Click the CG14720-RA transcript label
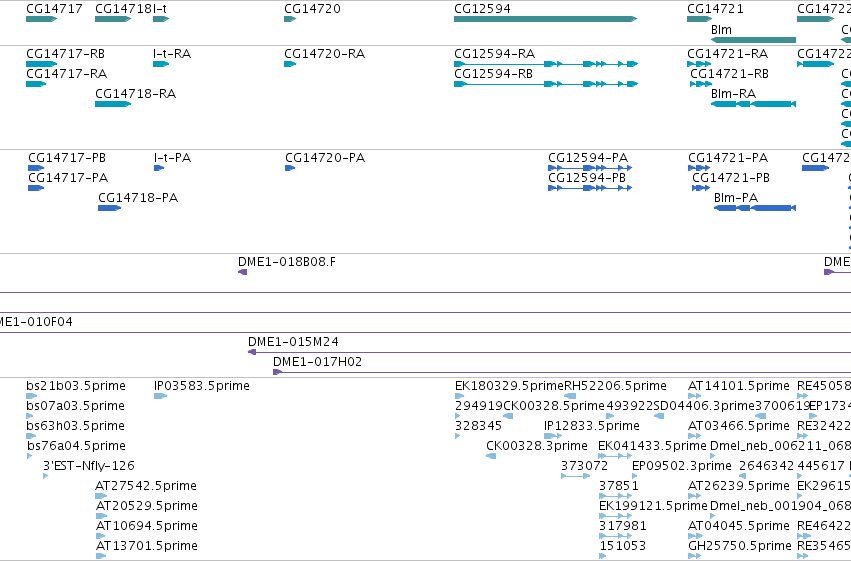851x561 pixels. click(325, 54)
